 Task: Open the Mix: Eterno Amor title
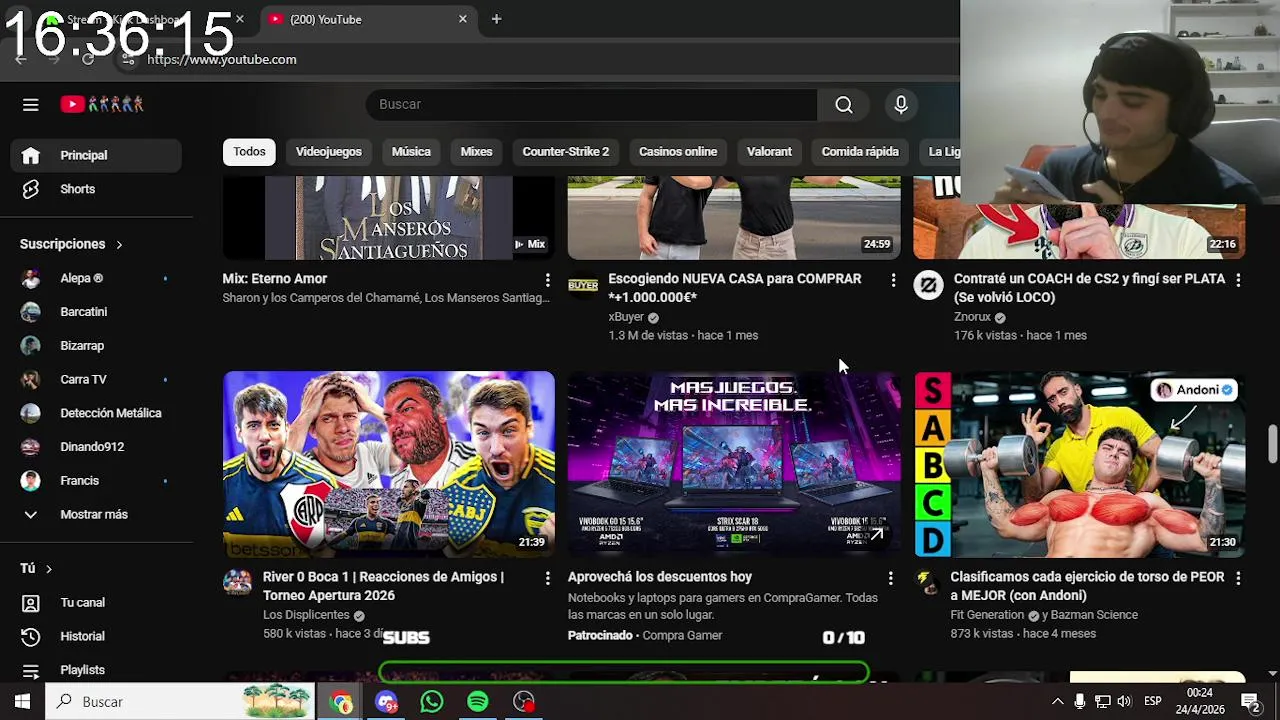pos(275,279)
